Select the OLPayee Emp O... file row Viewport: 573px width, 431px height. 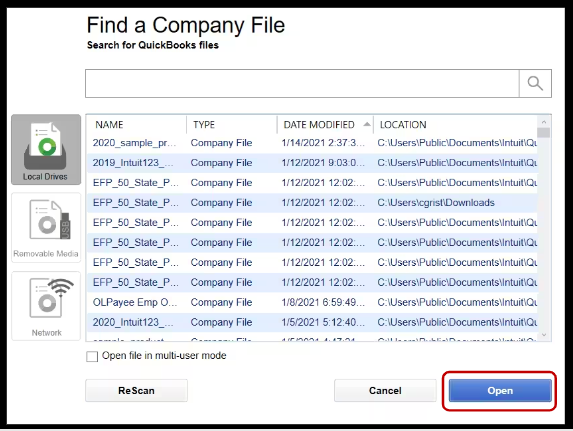pos(312,302)
